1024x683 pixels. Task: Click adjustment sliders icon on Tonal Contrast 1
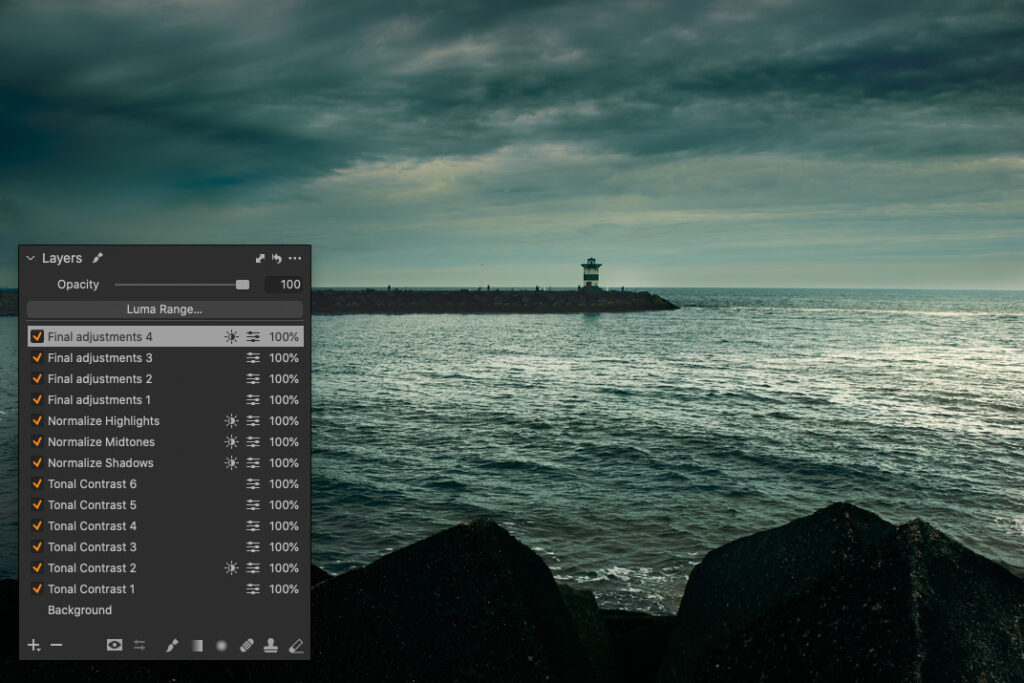(x=253, y=589)
